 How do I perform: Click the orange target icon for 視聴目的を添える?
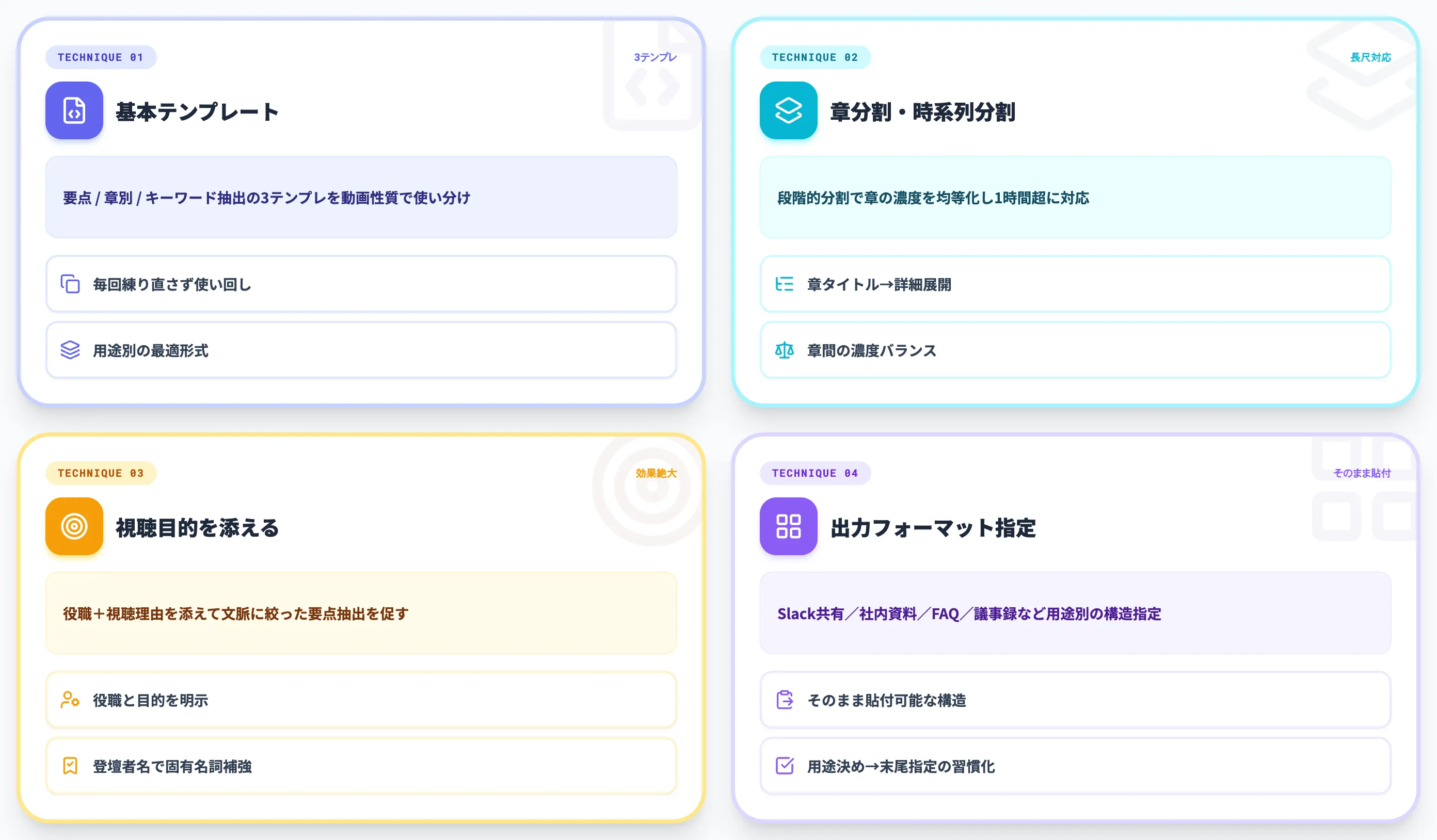pyautogui.click(x=74, y=526)
